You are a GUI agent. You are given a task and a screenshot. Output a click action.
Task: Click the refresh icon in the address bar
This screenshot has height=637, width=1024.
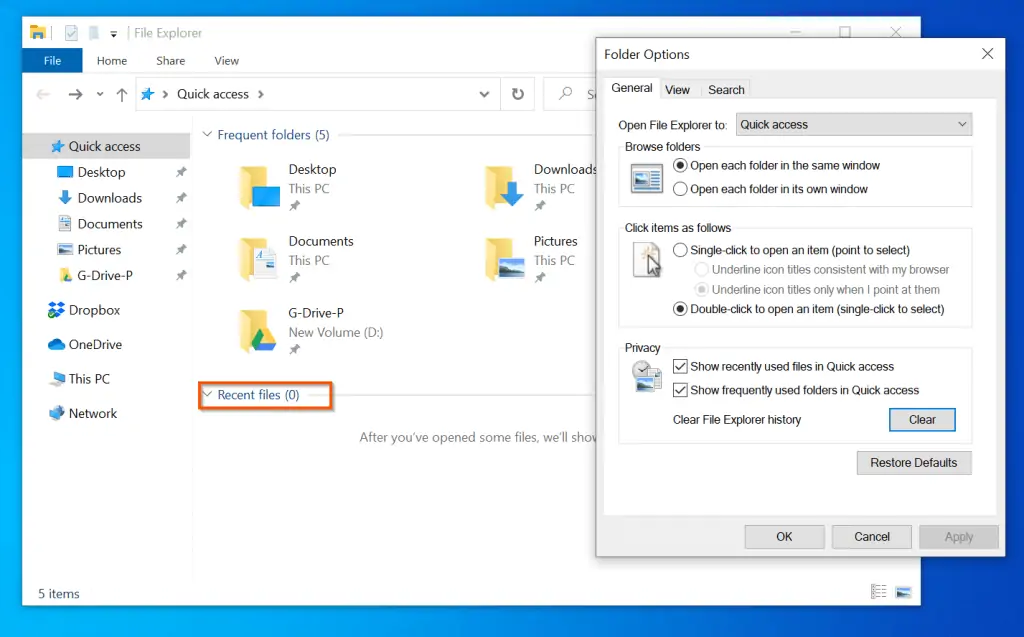click(x=516, y=93)
